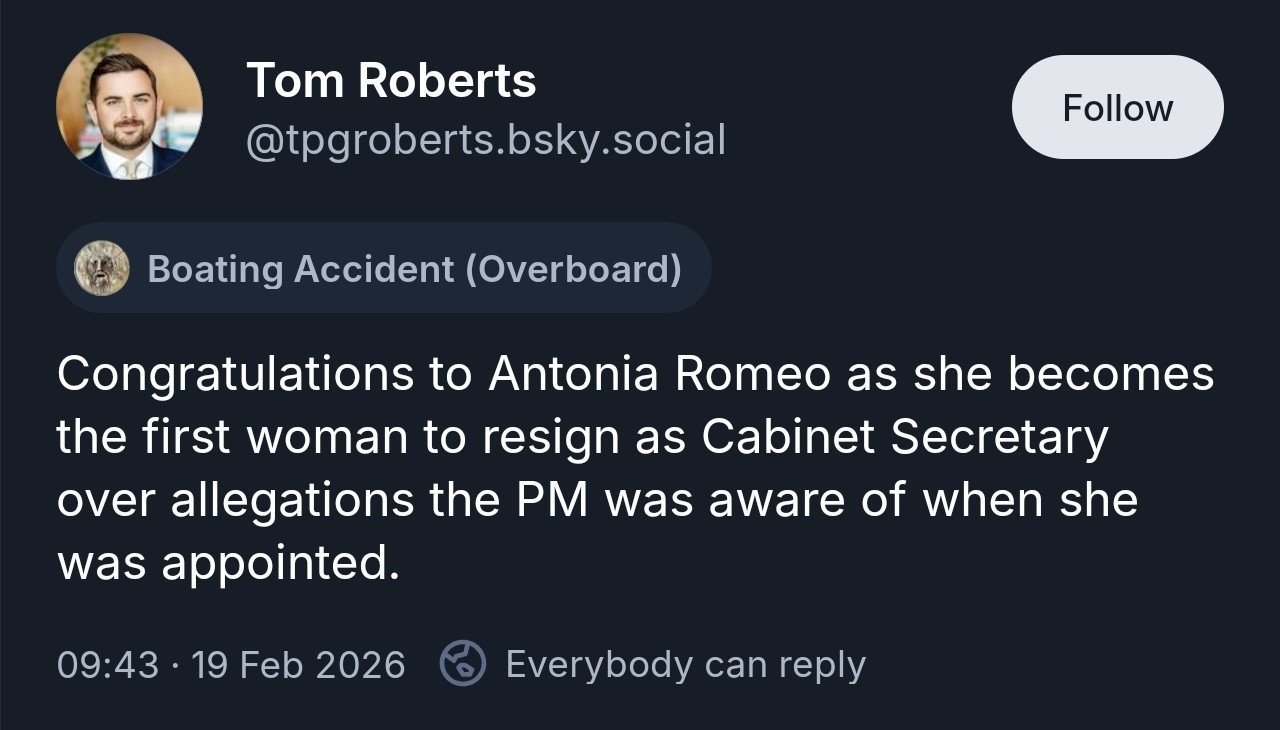1280x730 pixels.
Task: Click the Boating Accident label's round icon
Action: click(x=102, y=268)
